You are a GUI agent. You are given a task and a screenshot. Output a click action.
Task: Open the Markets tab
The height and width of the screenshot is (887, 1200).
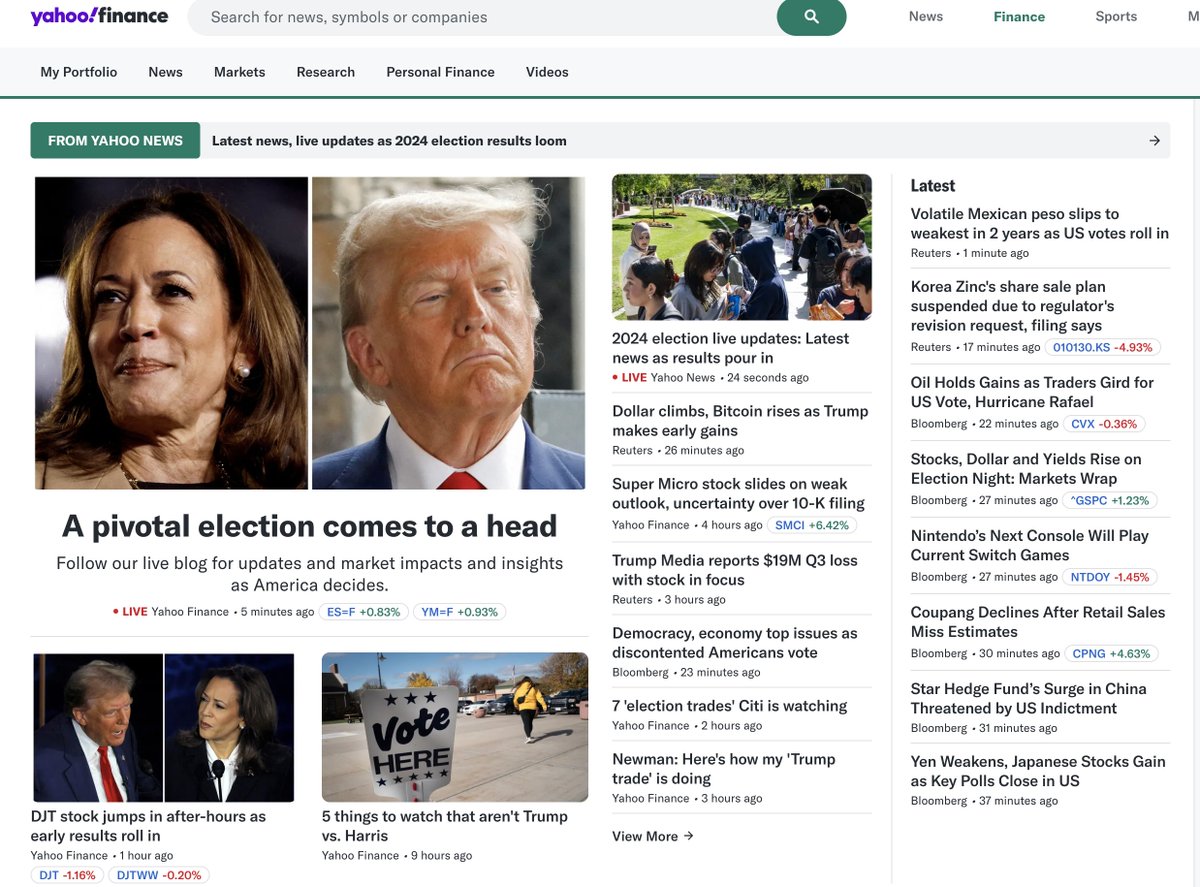point(240,72)
